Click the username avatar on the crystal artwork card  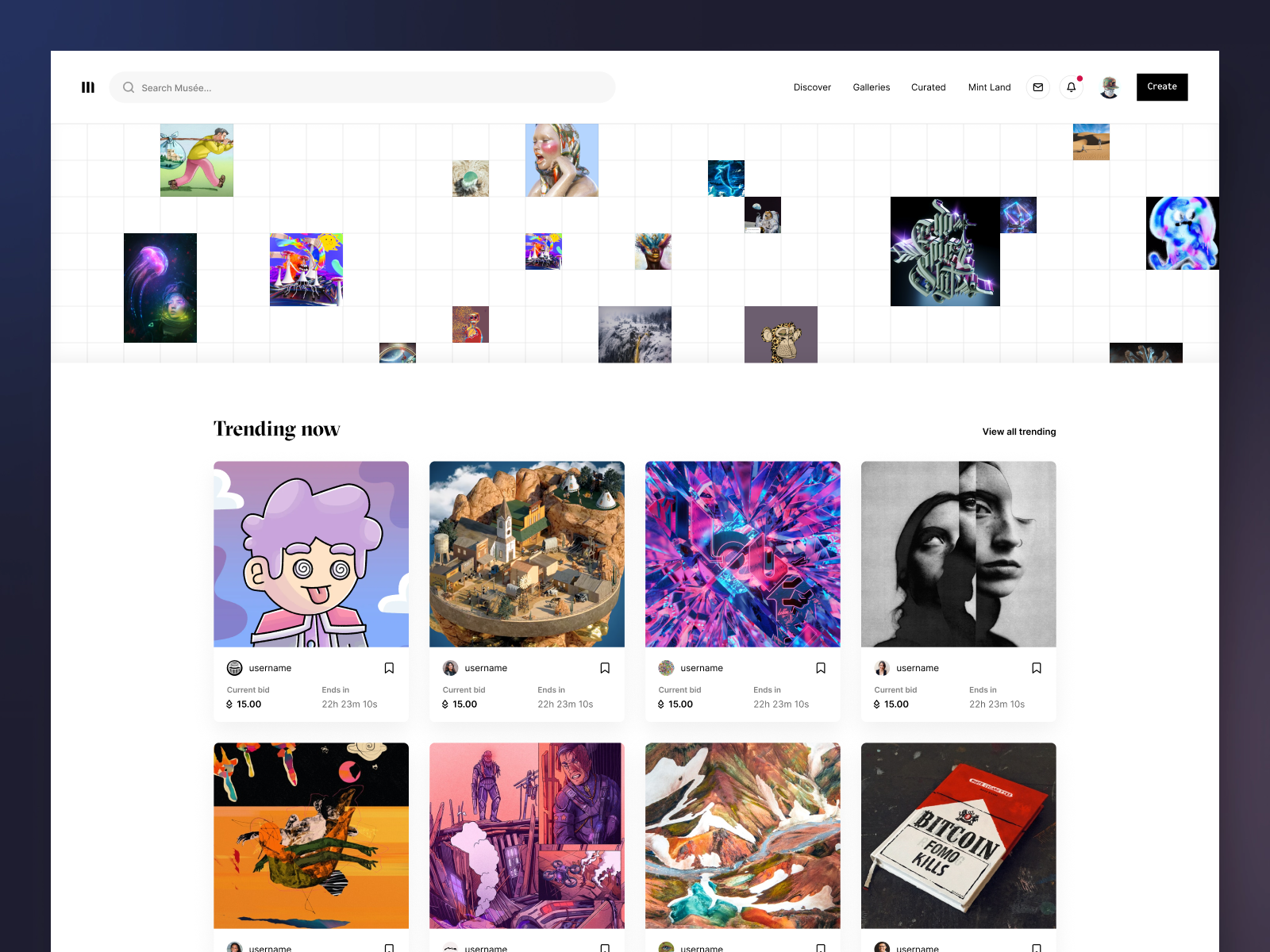[666, 668]
